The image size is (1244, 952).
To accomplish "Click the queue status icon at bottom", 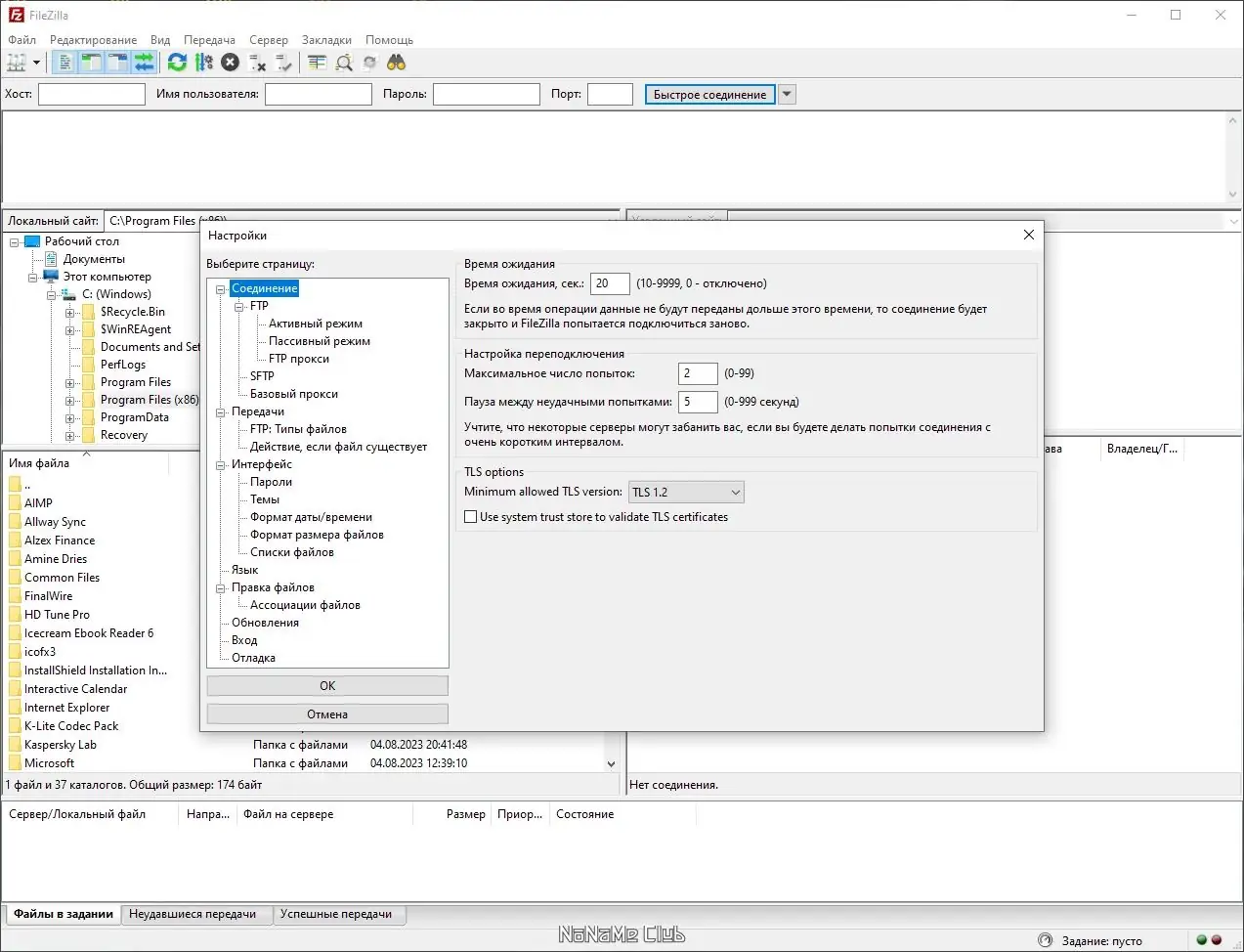I will coord(1045,940).
